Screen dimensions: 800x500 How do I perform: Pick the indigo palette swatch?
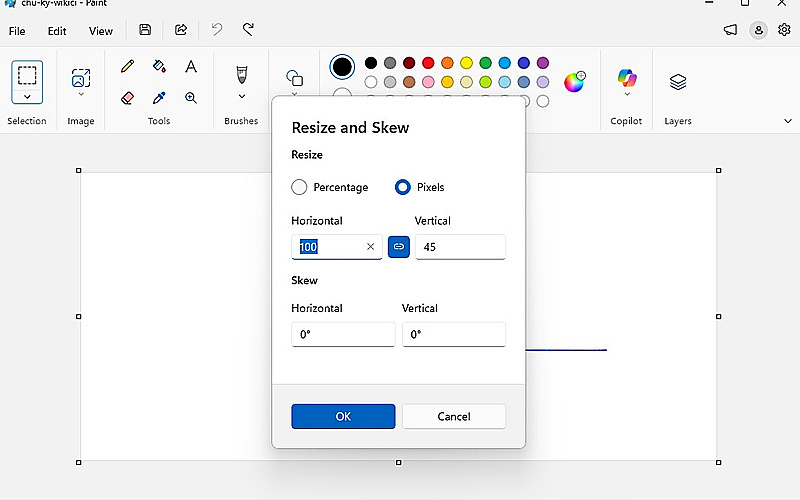coord(524,63)
